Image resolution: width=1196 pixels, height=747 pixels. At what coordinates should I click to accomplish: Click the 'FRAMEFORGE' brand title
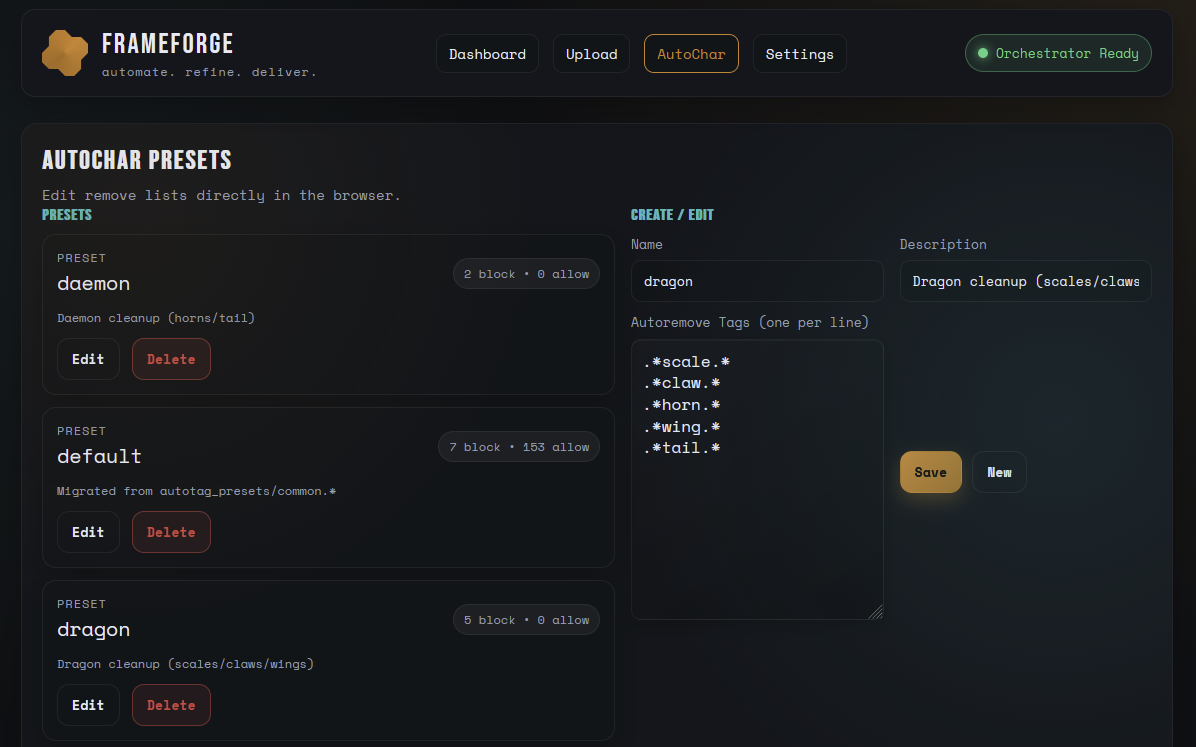click(168, 44)
